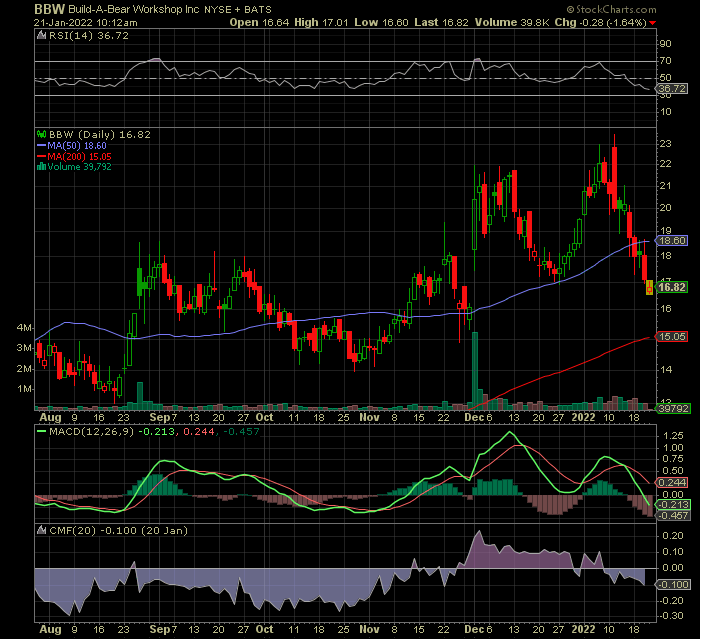Click the Volume 39.8K header value

(x=512, y=22)
